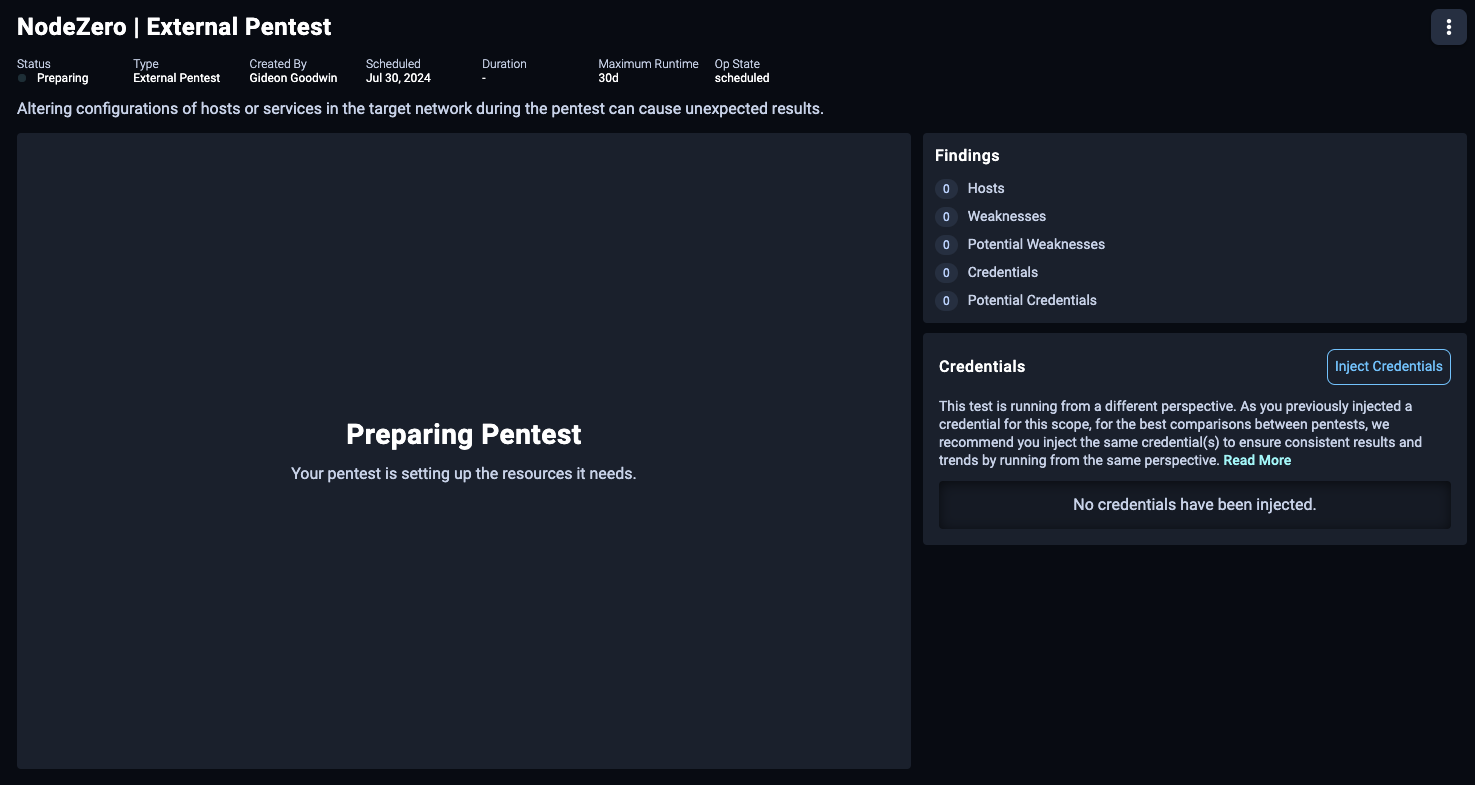Click the Findings panel heading
The height and width of the screenshot is (785, 1475).
[967, 155]
